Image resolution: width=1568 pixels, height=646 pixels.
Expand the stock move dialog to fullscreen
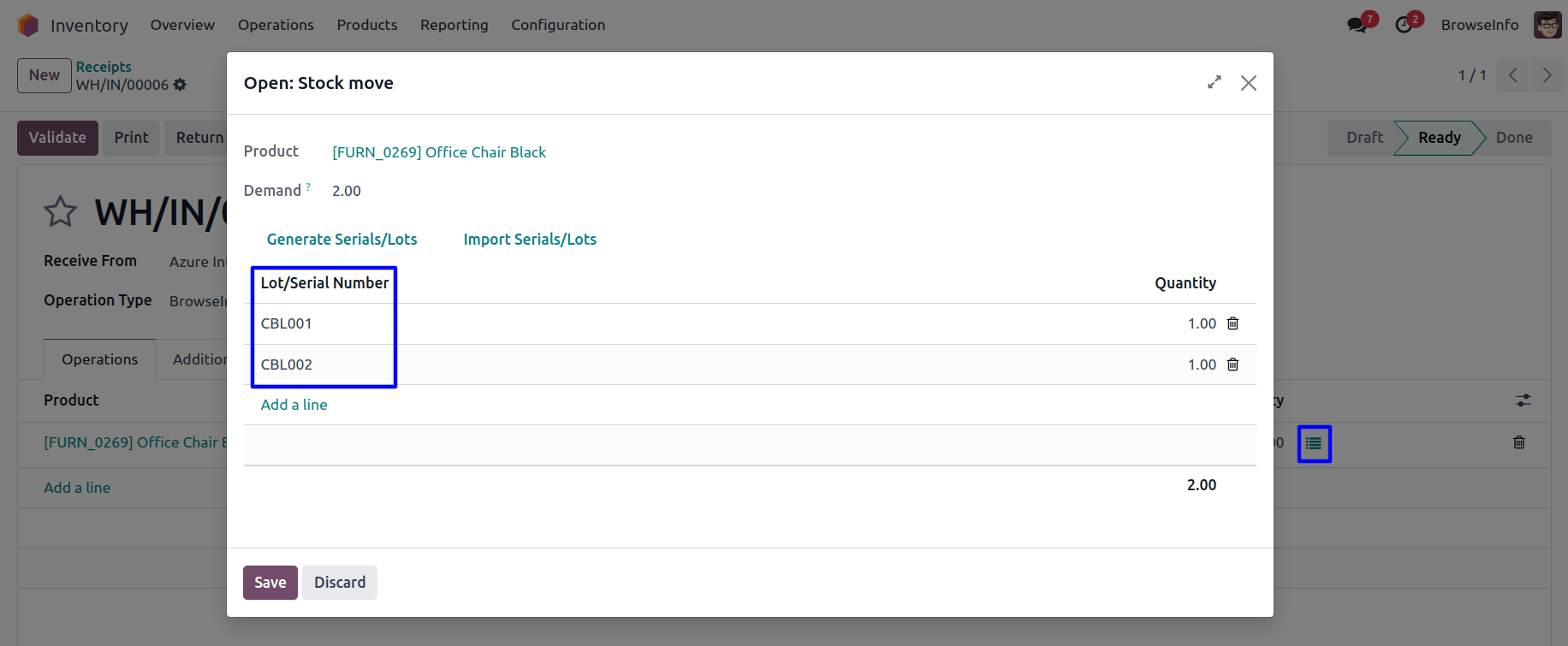click(1214, 83)
